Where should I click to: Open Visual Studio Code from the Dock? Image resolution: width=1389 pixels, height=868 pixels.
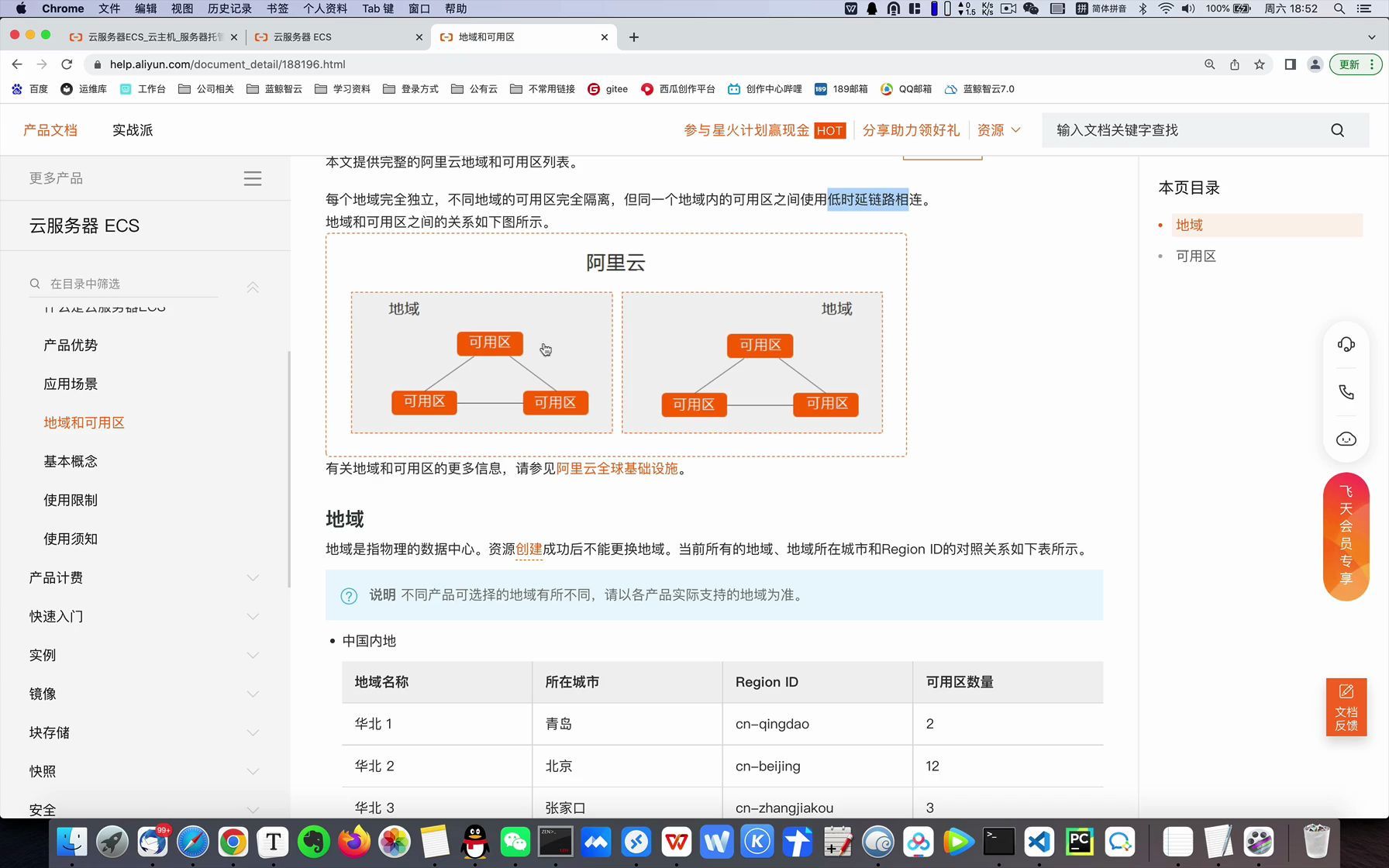(1039, 842)
